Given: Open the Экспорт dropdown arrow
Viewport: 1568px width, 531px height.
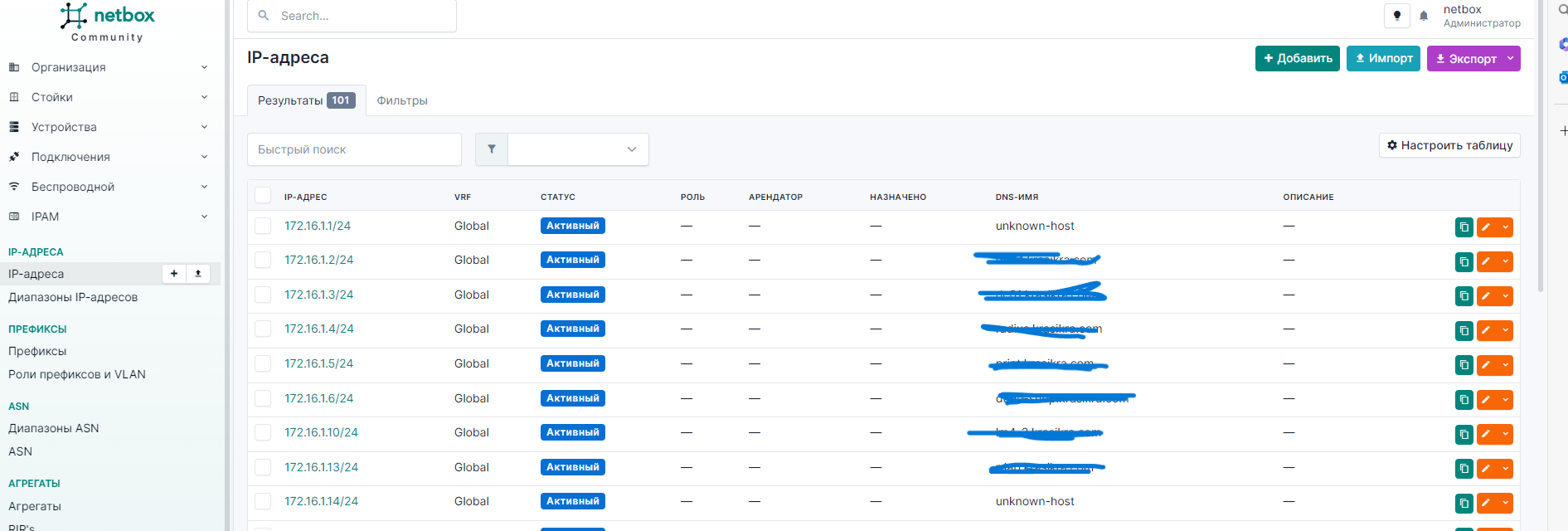Looking at the screenshot, I should [1510, 58].
